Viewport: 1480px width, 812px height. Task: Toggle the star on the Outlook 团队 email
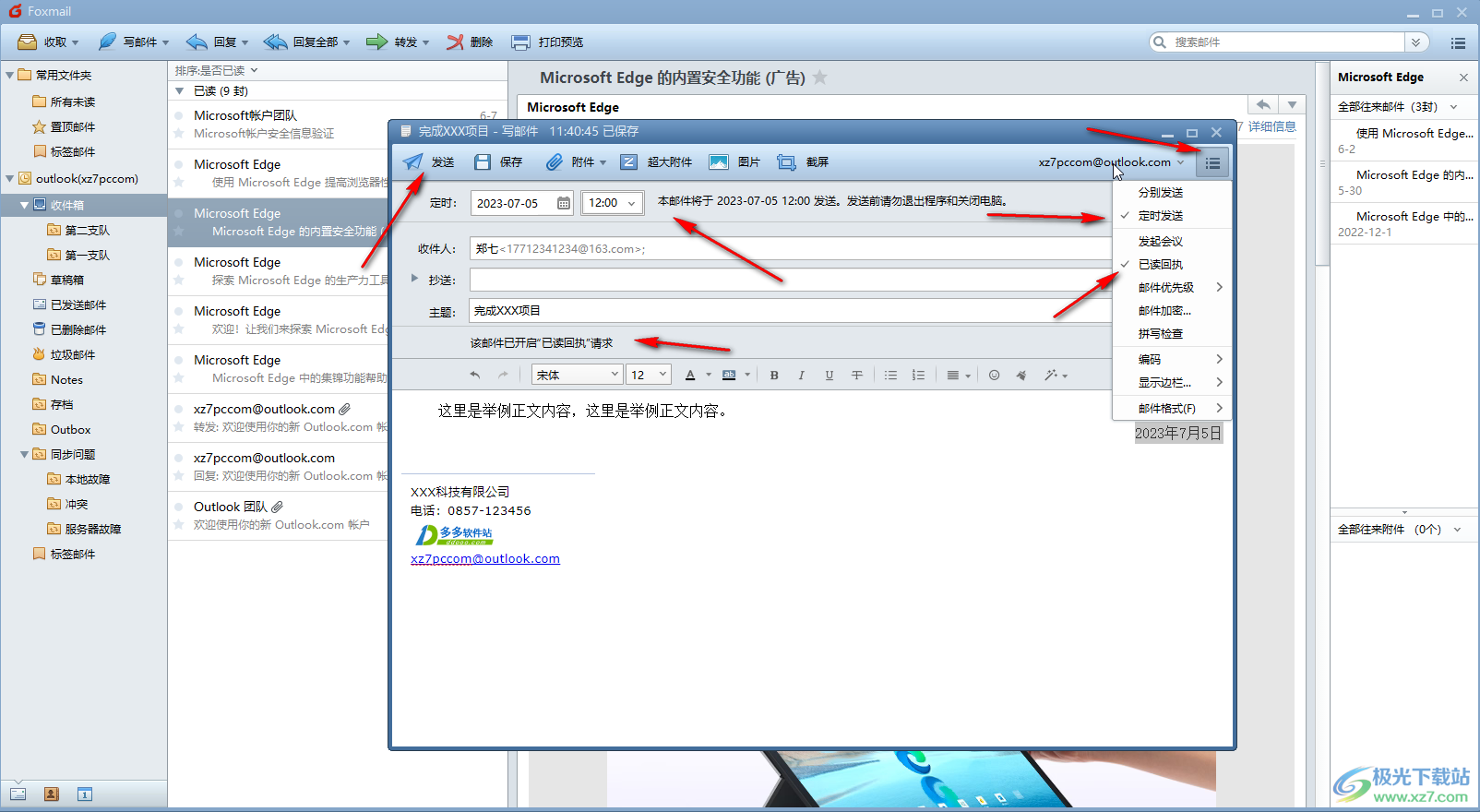click(179, 525)
